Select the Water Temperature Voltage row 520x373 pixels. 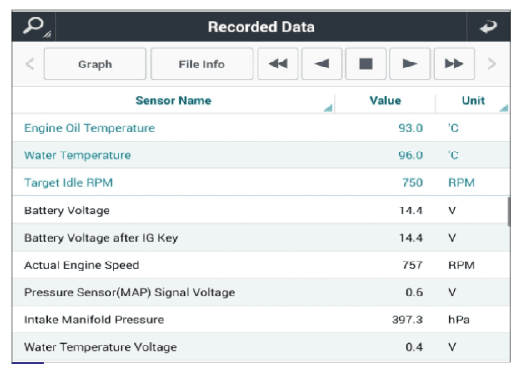tap(261, 347)
